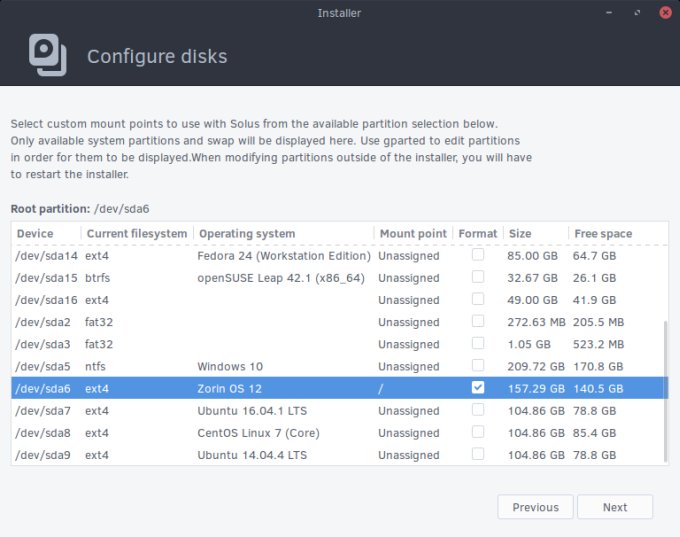Uncheck Format checkbox for /dev/sda6

478,387
